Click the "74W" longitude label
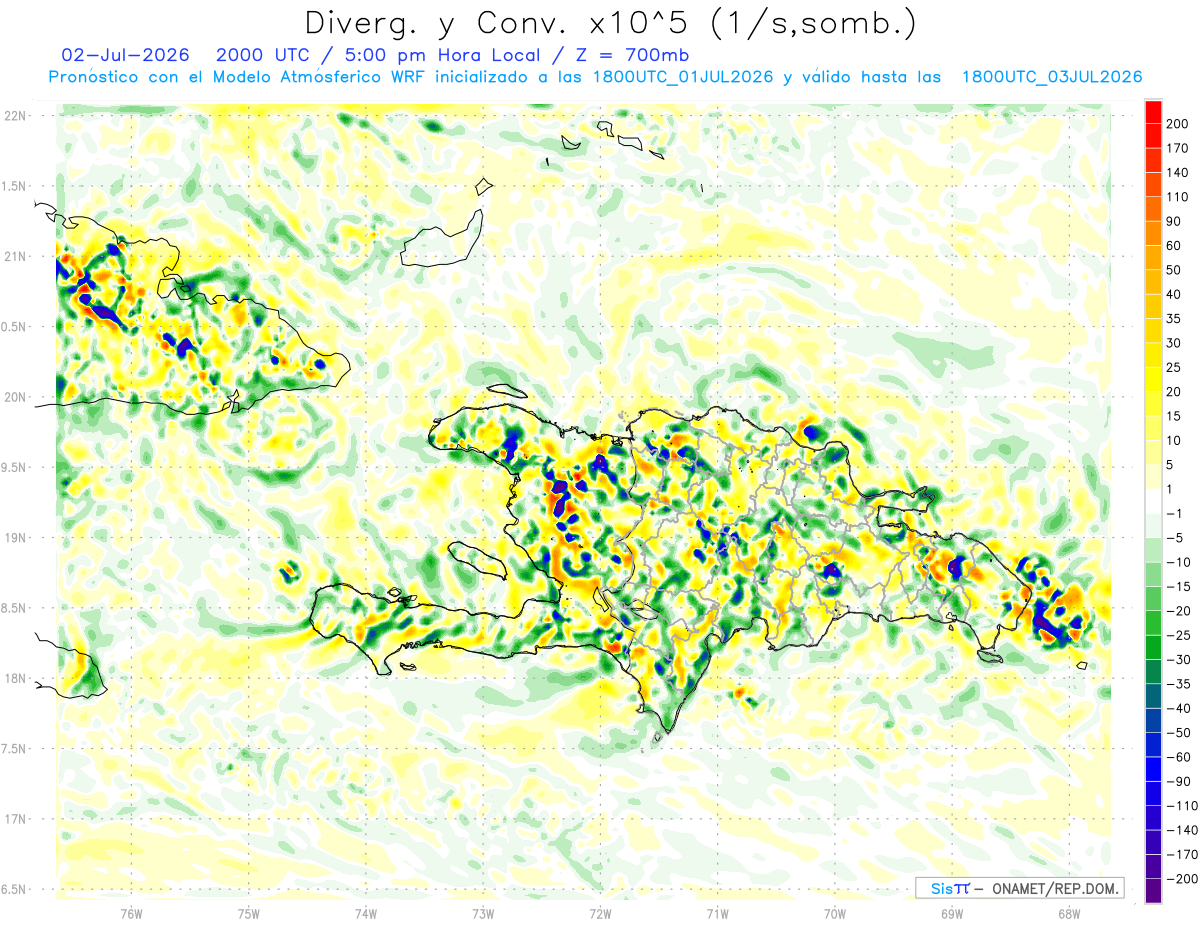 pyautogui.click(x=366, y=914)
